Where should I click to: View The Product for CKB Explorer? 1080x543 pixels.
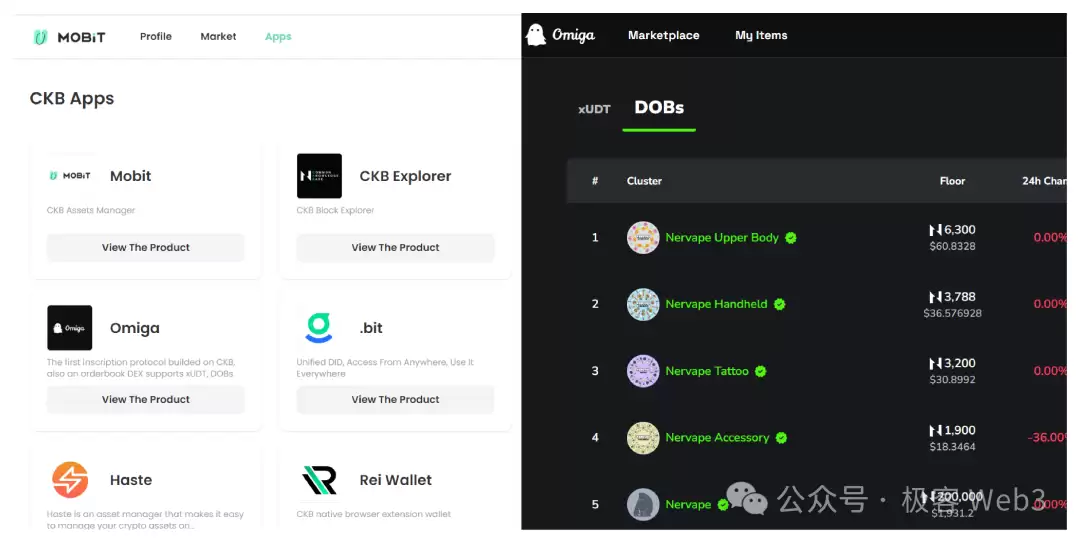click(395, 247)
